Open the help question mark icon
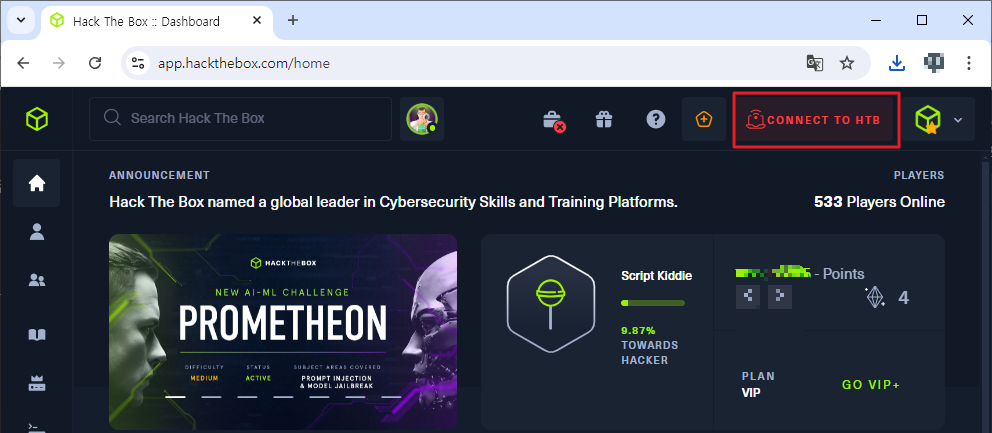Screen dimensions: 992x433 [x=656, y=119]
